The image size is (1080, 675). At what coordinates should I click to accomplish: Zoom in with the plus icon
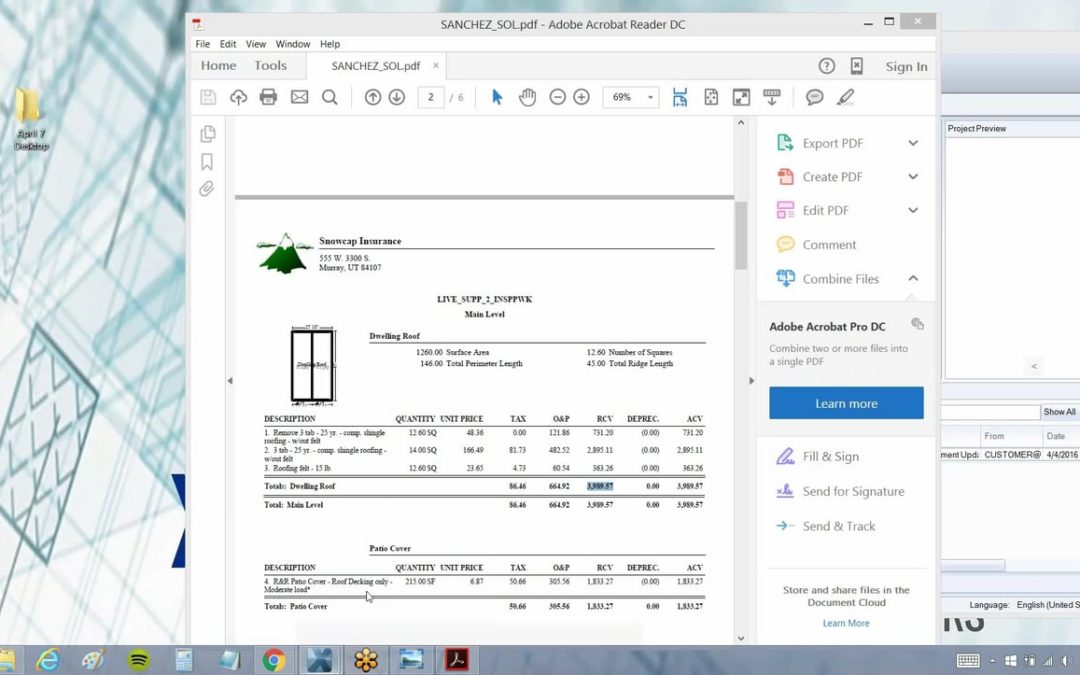[x=581, y=97]
